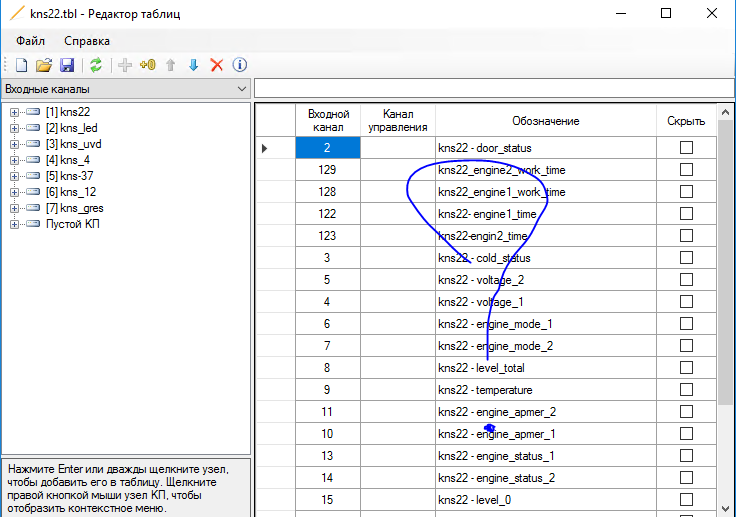Tick Скрыть checkbox for kns22 - level_0
737x517 pixels.
686,500
